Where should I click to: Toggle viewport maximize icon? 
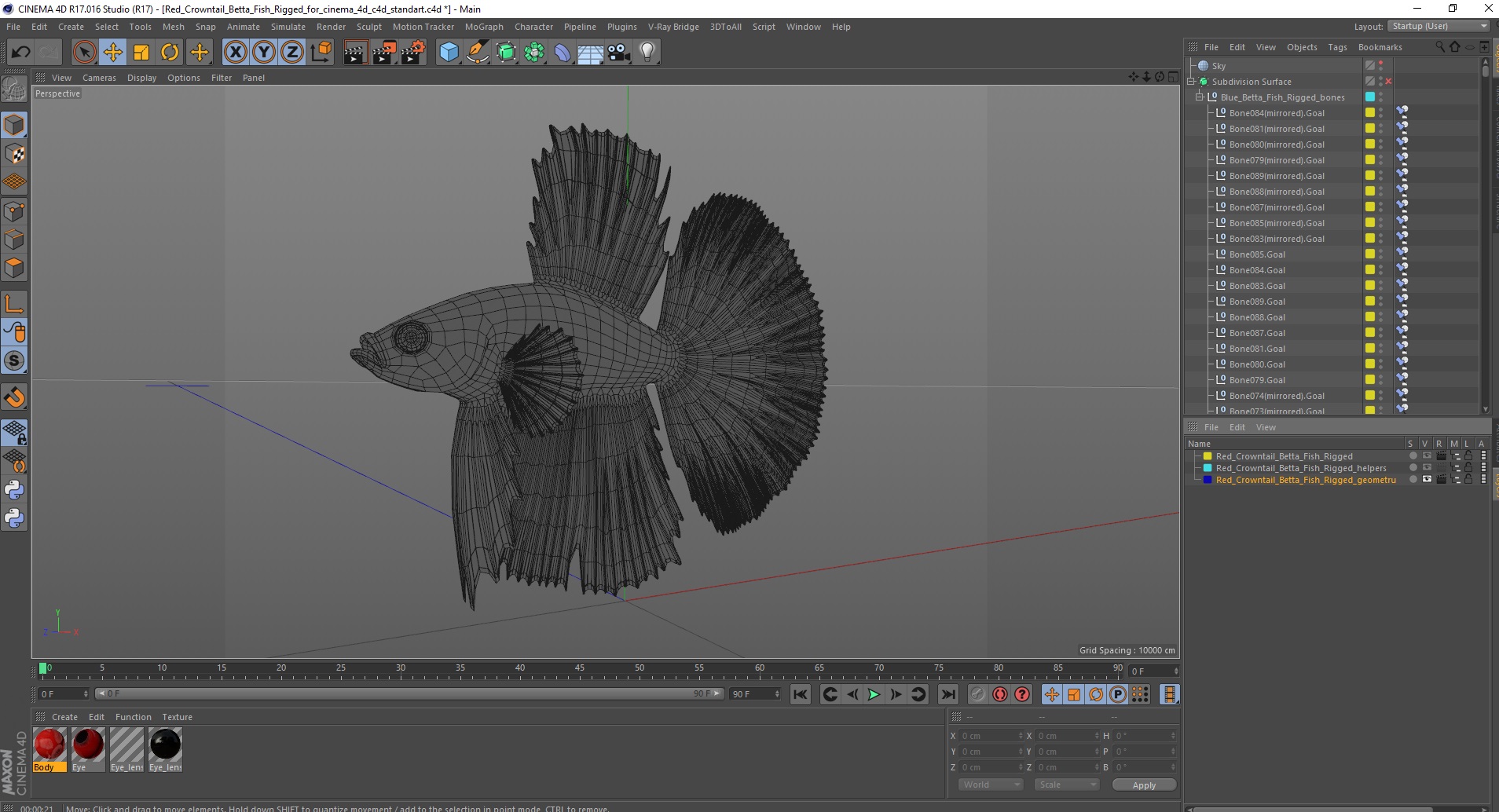(x=1173, y=77)
